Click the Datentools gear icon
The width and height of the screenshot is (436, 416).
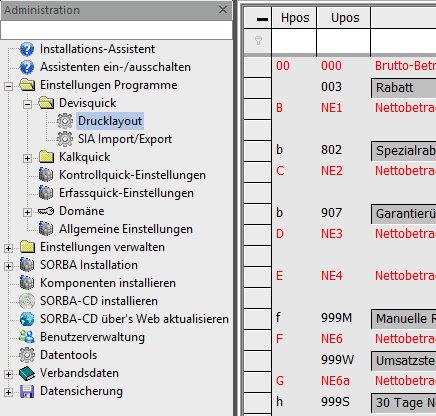[27, 355]
